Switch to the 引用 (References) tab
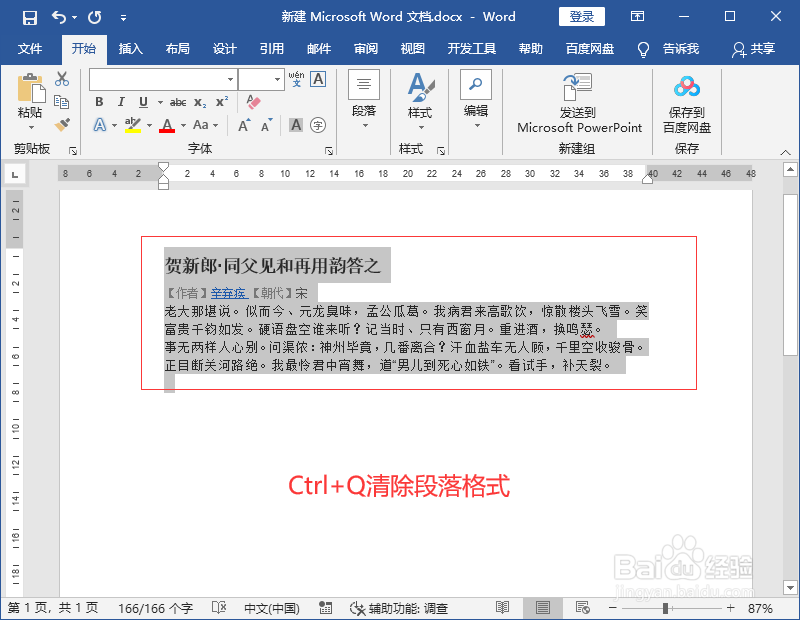This screenshot has height=620, width=800. point(271,49)
